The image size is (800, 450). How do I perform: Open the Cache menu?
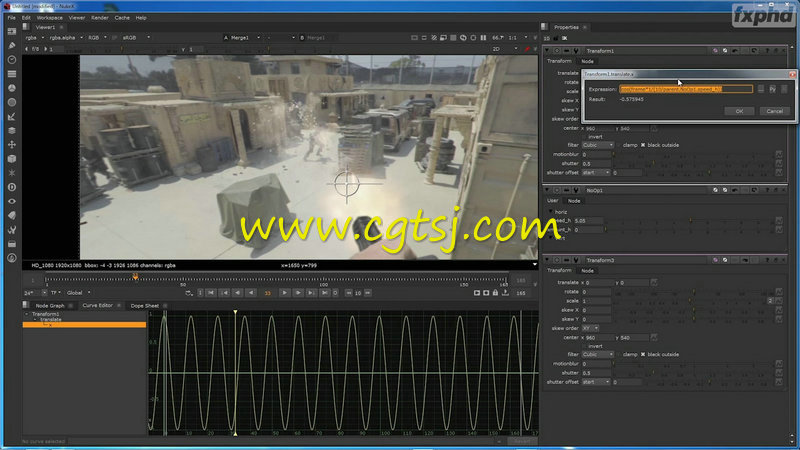coord(122,18)
